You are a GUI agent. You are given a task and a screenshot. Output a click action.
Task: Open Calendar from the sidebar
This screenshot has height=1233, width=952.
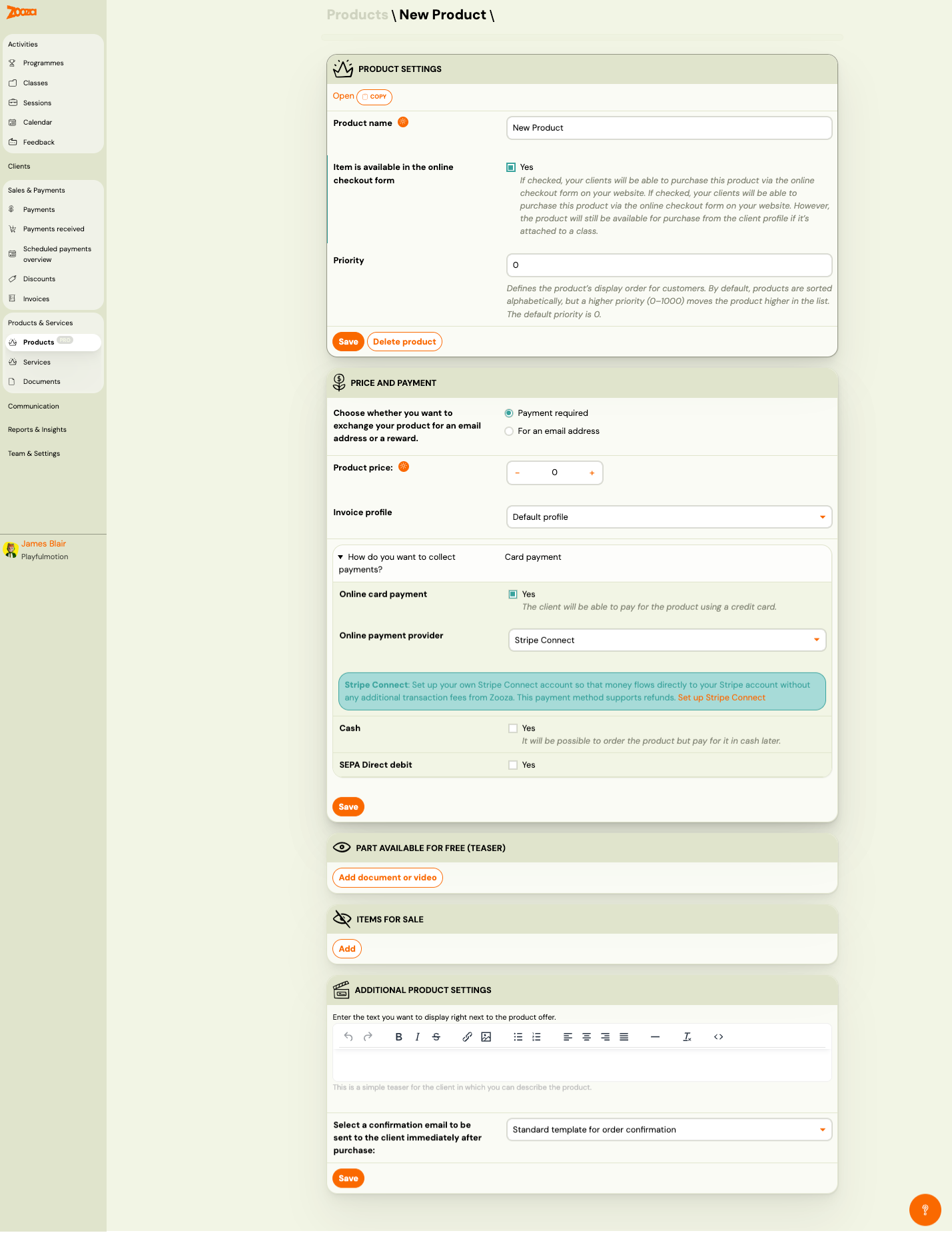[37, 123]
